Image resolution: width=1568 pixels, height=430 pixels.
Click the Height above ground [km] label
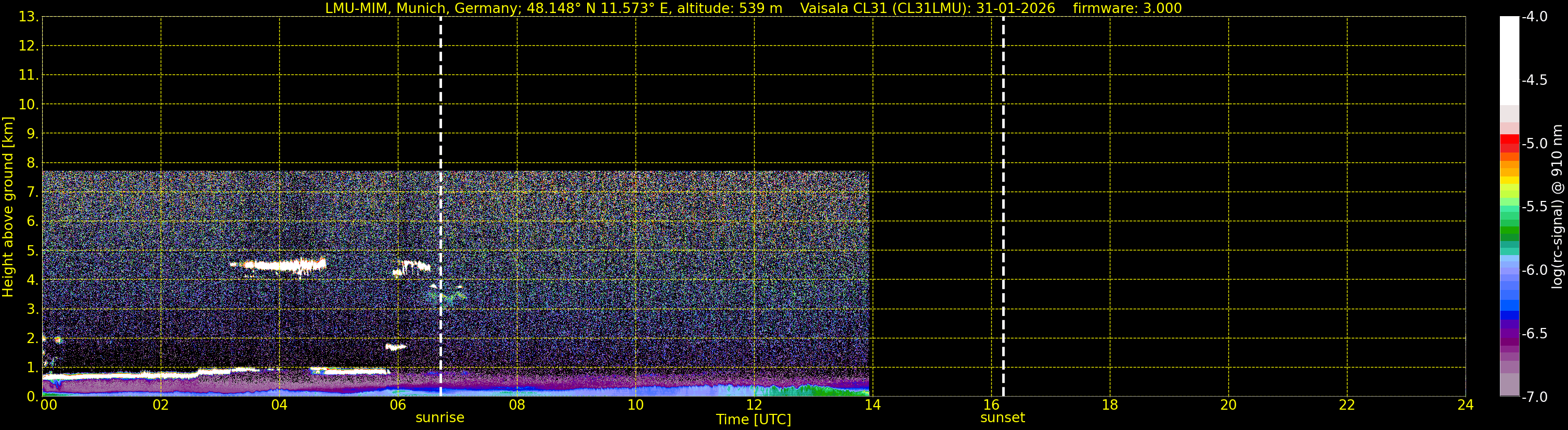8,207
